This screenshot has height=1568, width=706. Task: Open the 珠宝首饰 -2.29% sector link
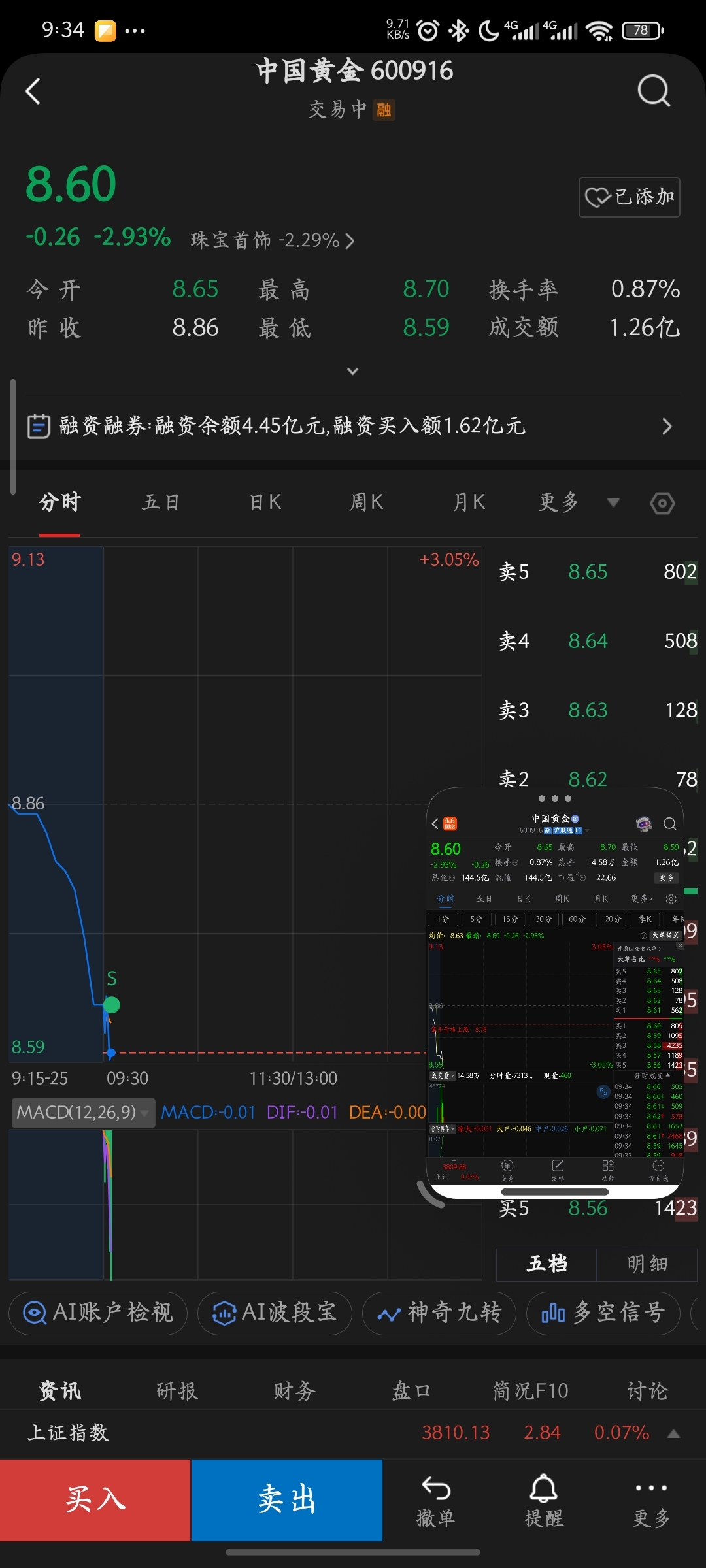(272, 240)
